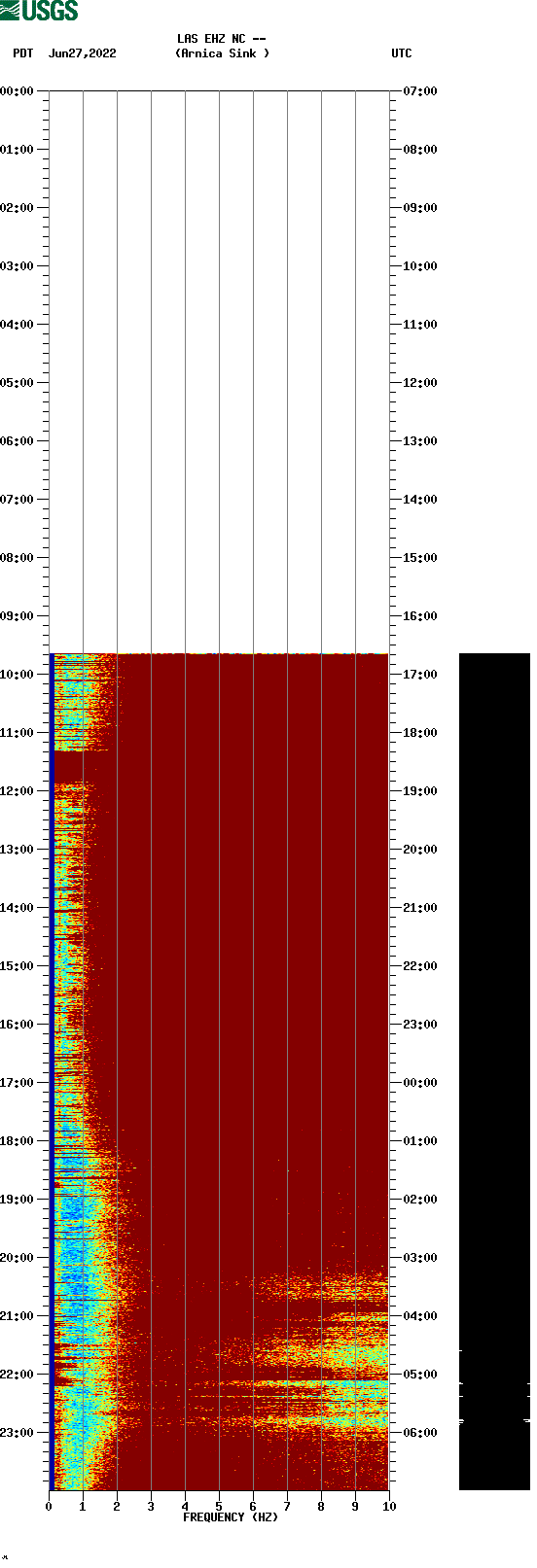Screen dimensions: 537x1568
Task: Click the 00:00 PDT time label
Action: (x=17, y=91)
